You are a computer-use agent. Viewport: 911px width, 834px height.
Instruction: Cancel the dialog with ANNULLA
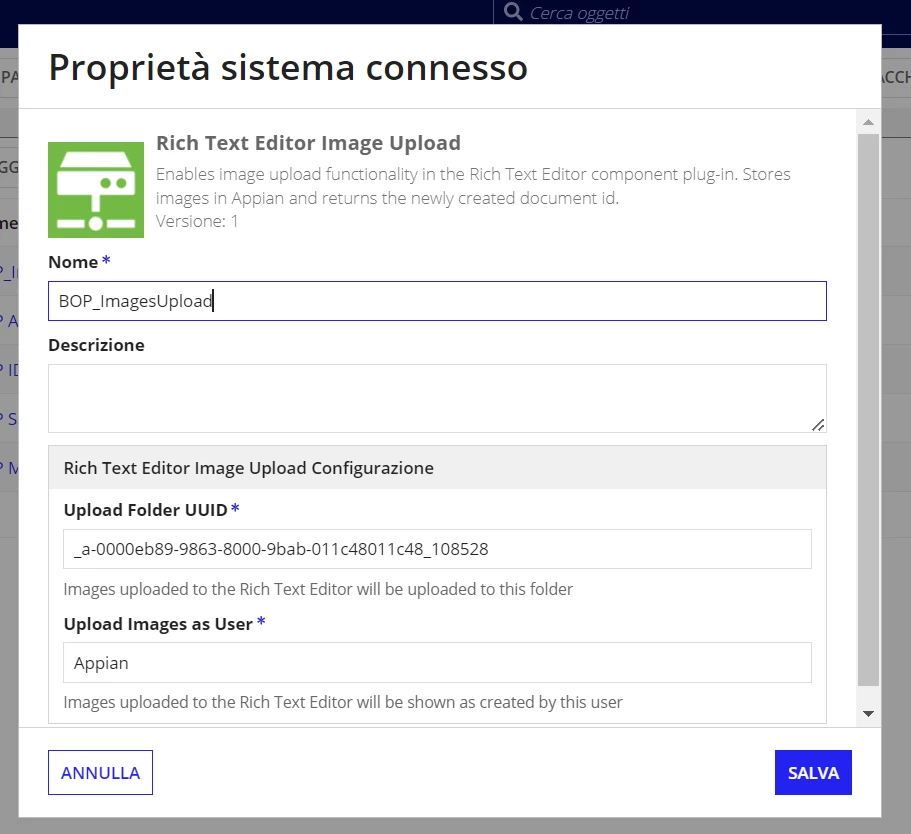[101, 772]
